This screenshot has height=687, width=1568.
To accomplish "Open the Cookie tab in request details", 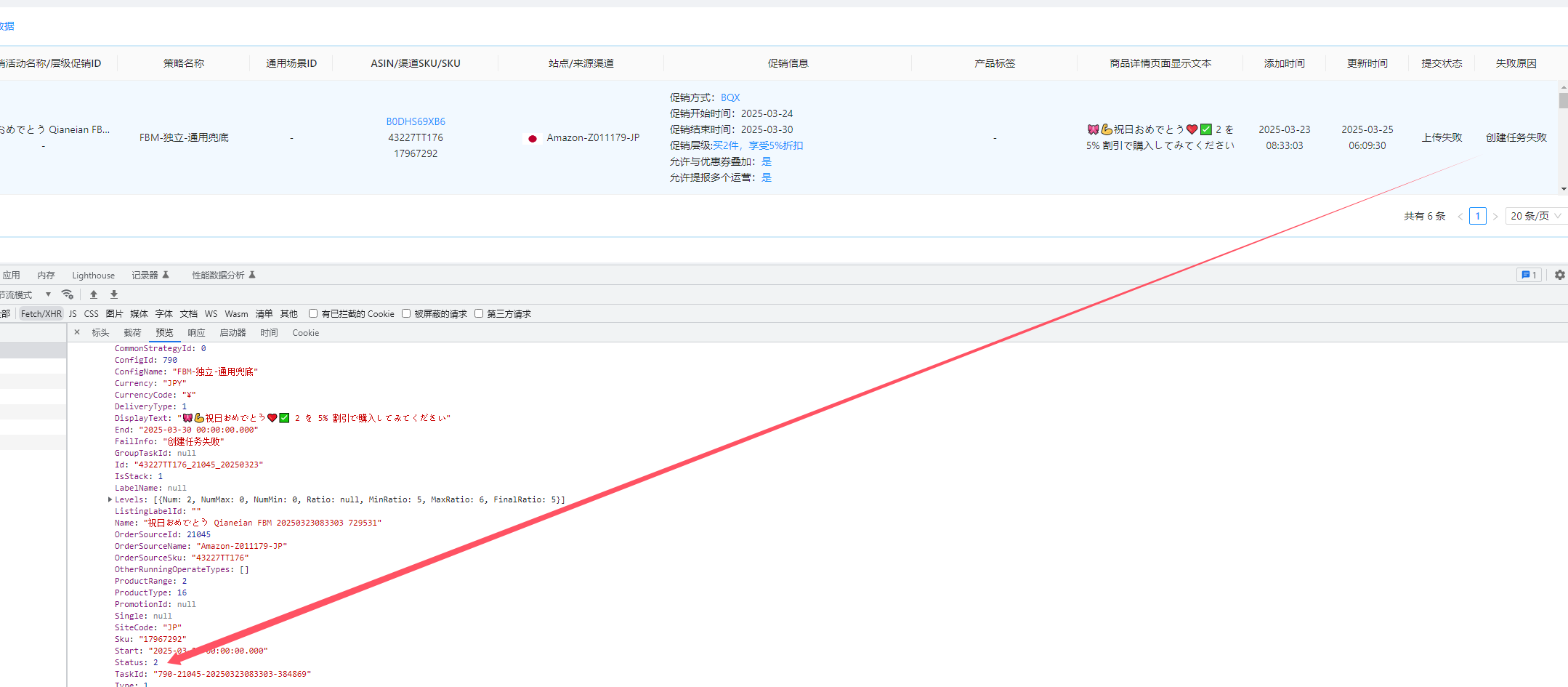I will click(305, 333).
